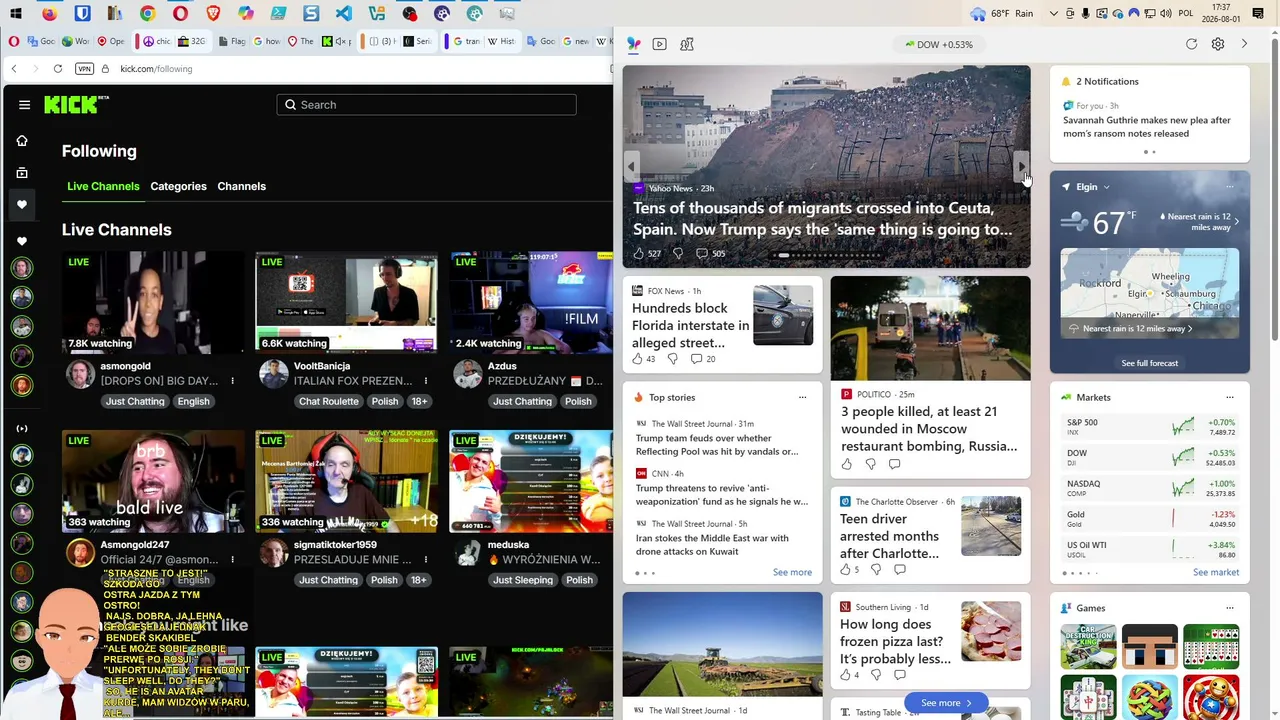The height and width of the screenshot is (720, 1280).
Task: Open the weather card options menu
Action: click(x=1230, y=187)
